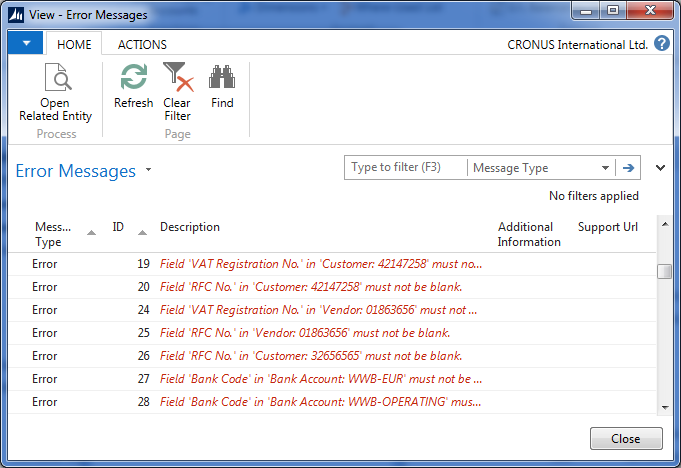Open the blue application menu dropdown
Screen dimensions: 681x468
25,44
